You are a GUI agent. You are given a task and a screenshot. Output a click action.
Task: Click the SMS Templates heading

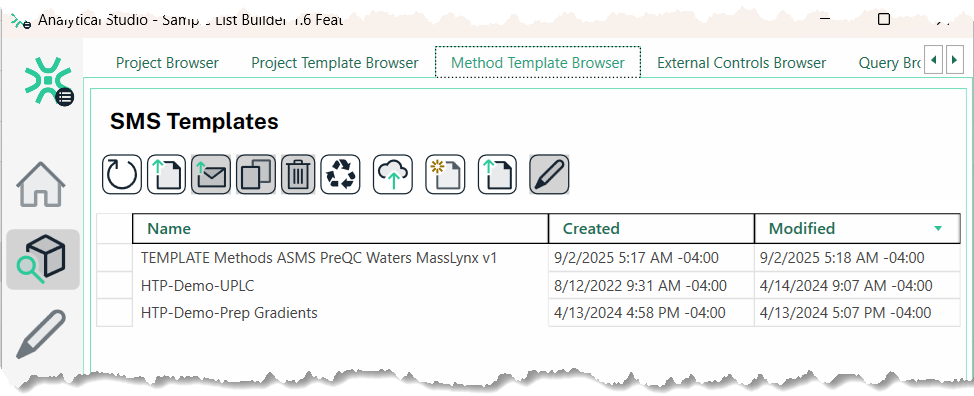pyautogui.click(x=194, y=122)
